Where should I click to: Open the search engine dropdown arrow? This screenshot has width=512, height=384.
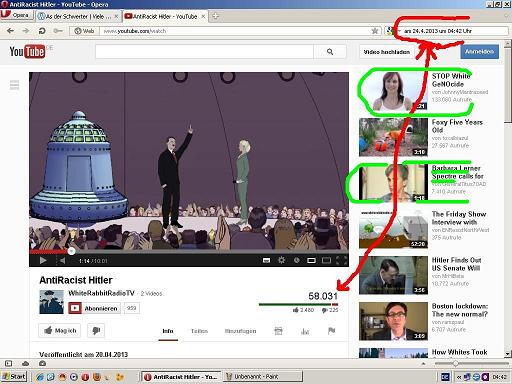[x=398, y=31]
